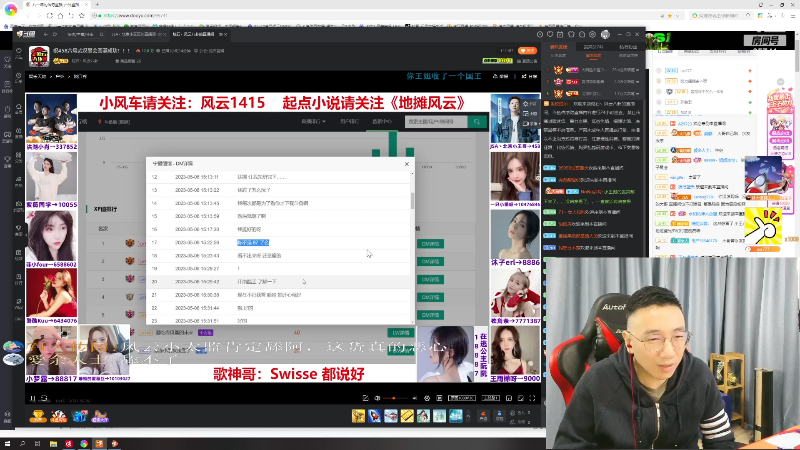Click the second tab in right browser window

(x=691, y=52)
